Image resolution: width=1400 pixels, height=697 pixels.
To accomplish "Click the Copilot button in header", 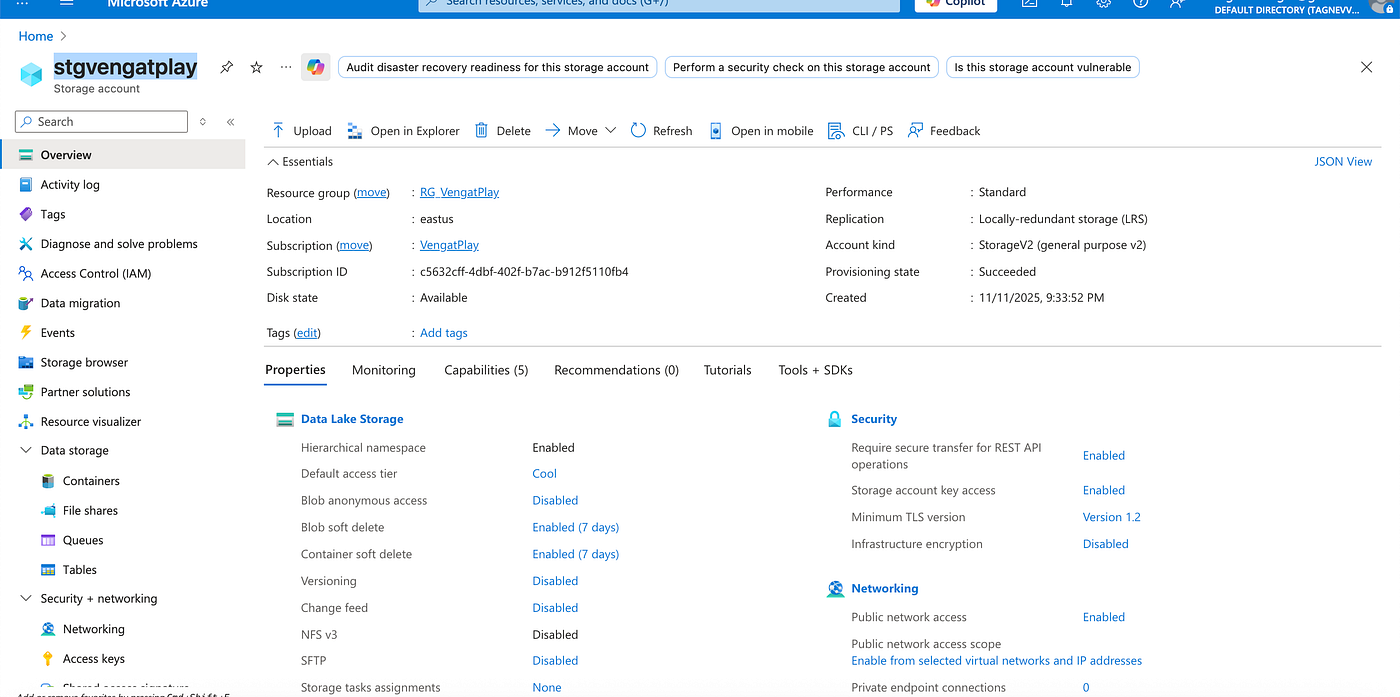I will (x=955, y=4).
